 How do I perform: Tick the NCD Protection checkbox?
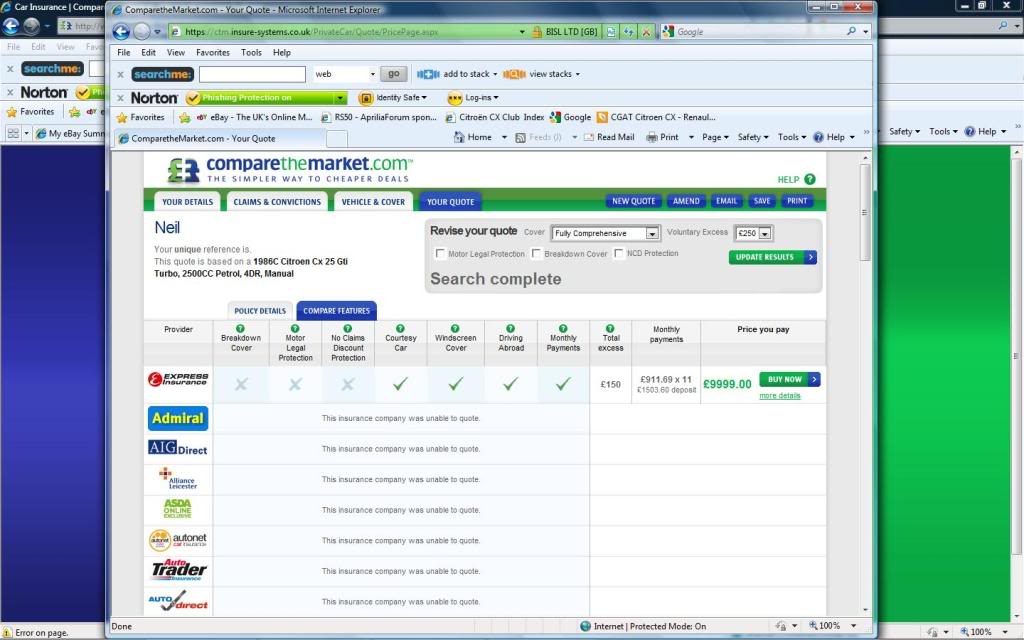pos(618,253)
